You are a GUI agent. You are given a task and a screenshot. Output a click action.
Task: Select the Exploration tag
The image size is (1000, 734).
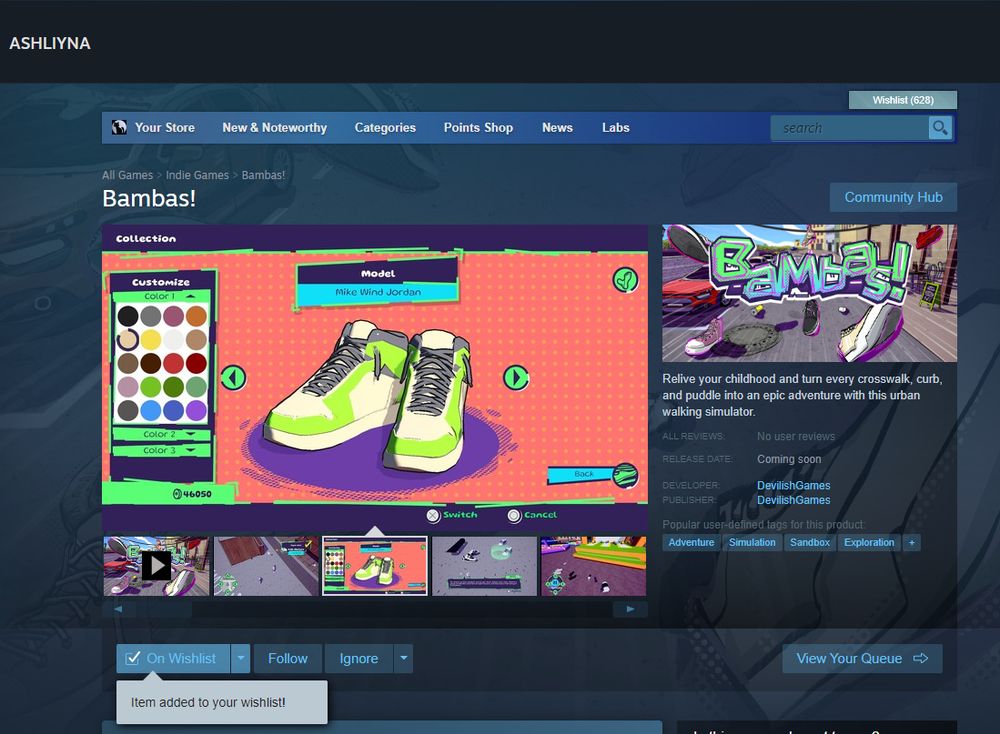869,543
